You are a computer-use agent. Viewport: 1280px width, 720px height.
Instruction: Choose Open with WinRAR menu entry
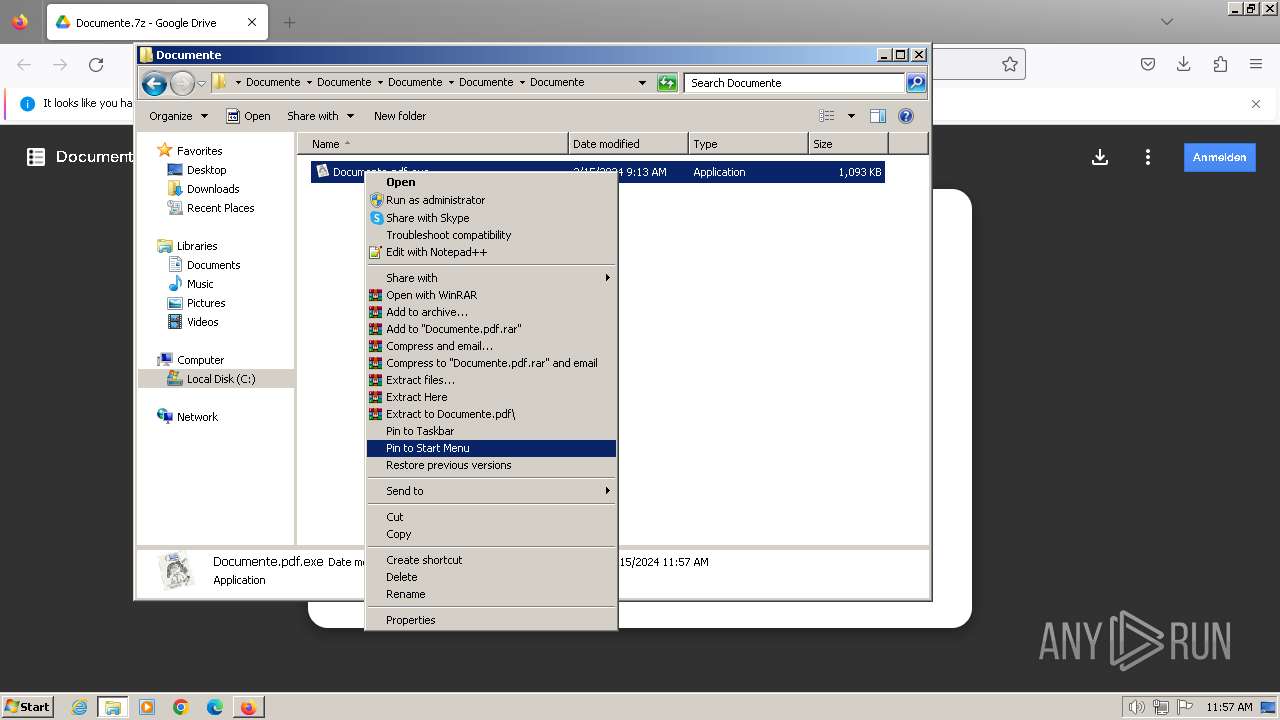pos(491,295)
